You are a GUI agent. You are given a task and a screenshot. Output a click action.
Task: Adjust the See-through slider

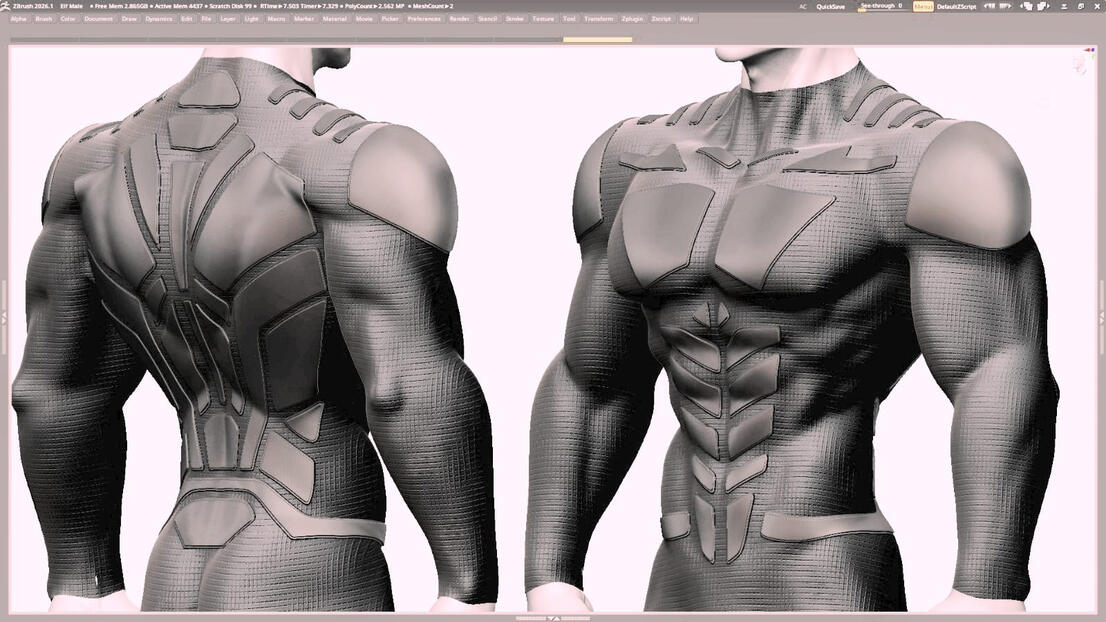click(878, 6)
